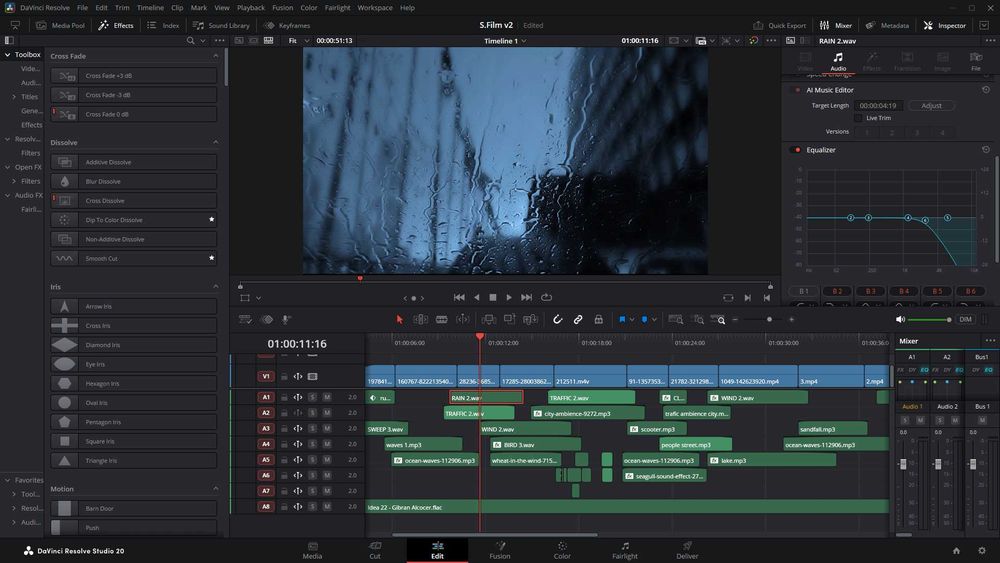Collapse the Favorites section
The width and height of the screenshot is (1000, 563).
8,480
